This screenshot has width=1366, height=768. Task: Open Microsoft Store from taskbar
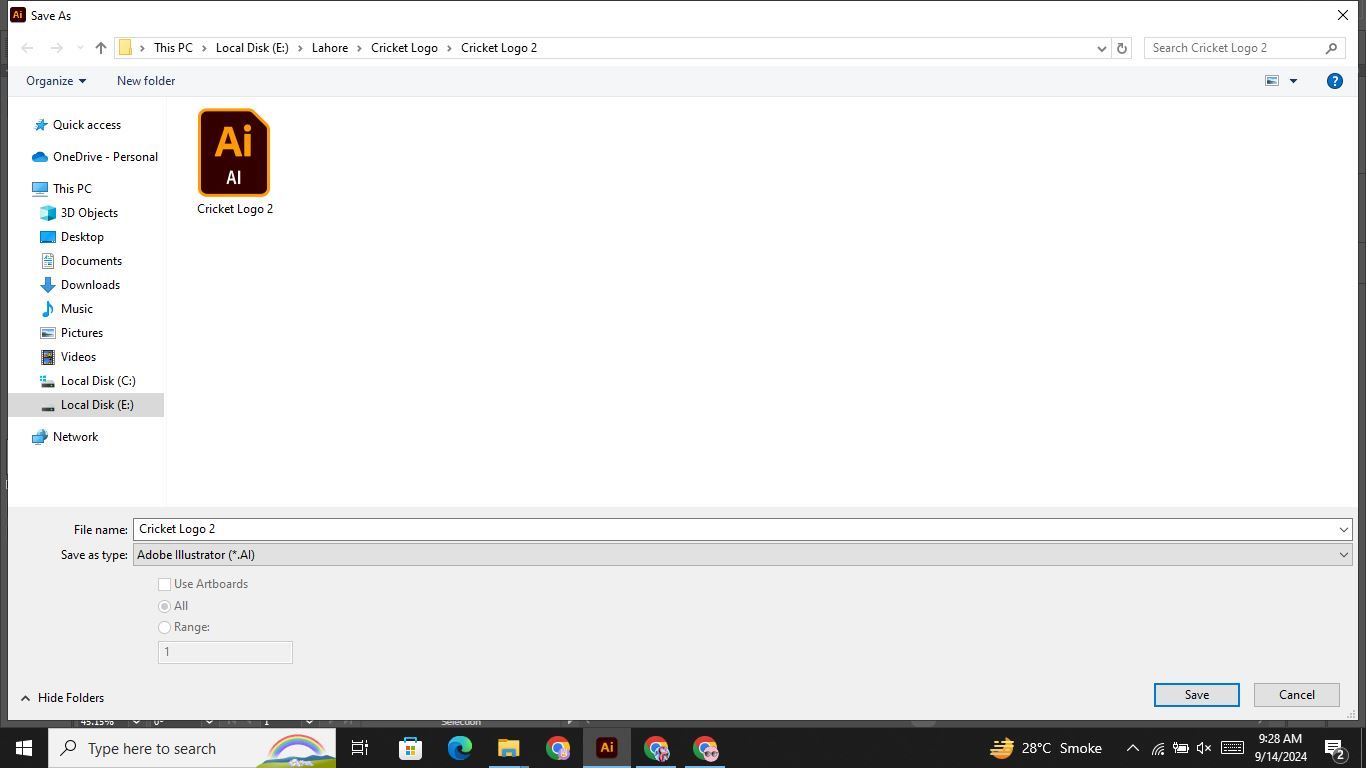410,748
